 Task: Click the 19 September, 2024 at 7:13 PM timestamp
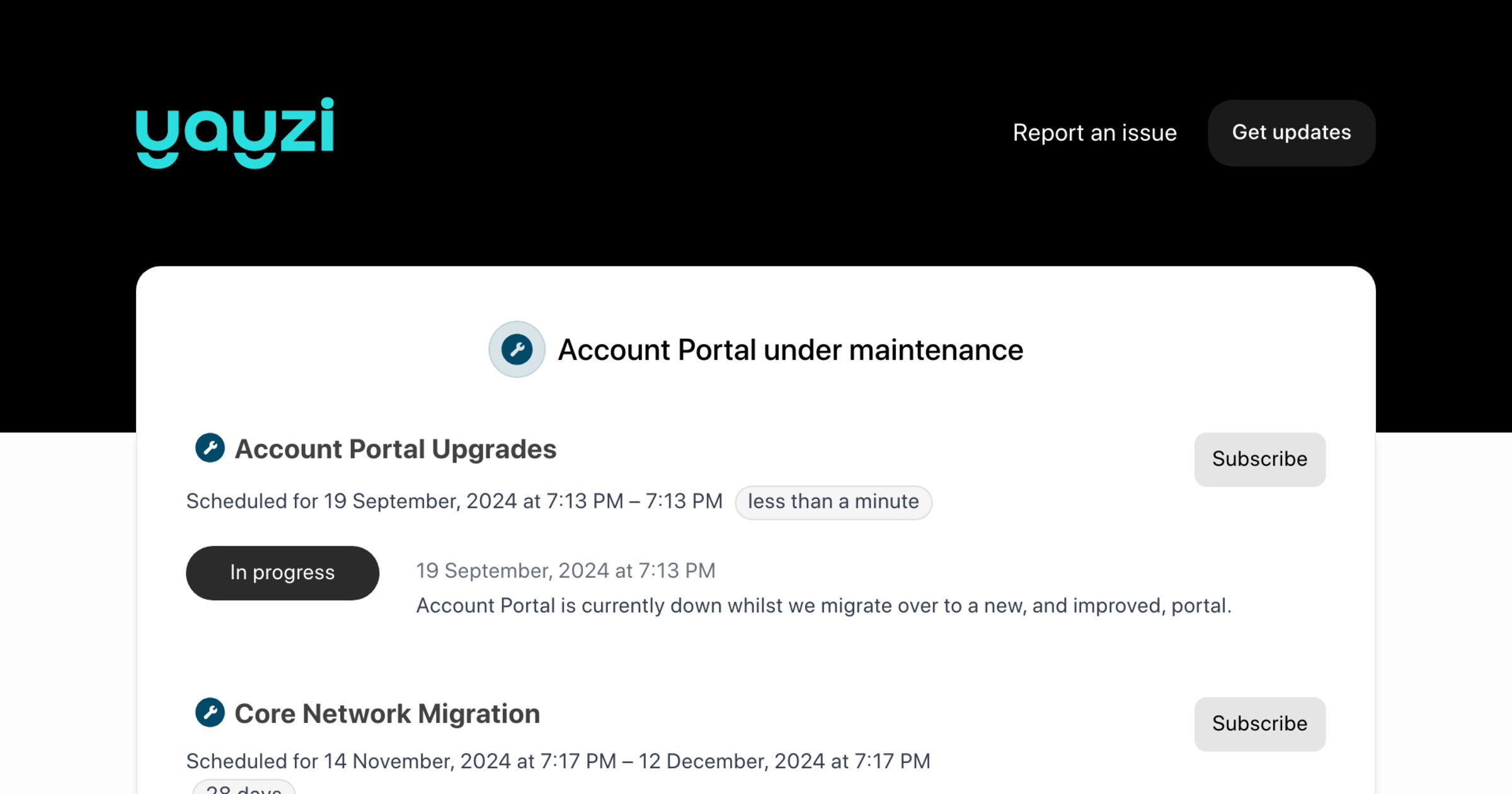tap(566, 571)
